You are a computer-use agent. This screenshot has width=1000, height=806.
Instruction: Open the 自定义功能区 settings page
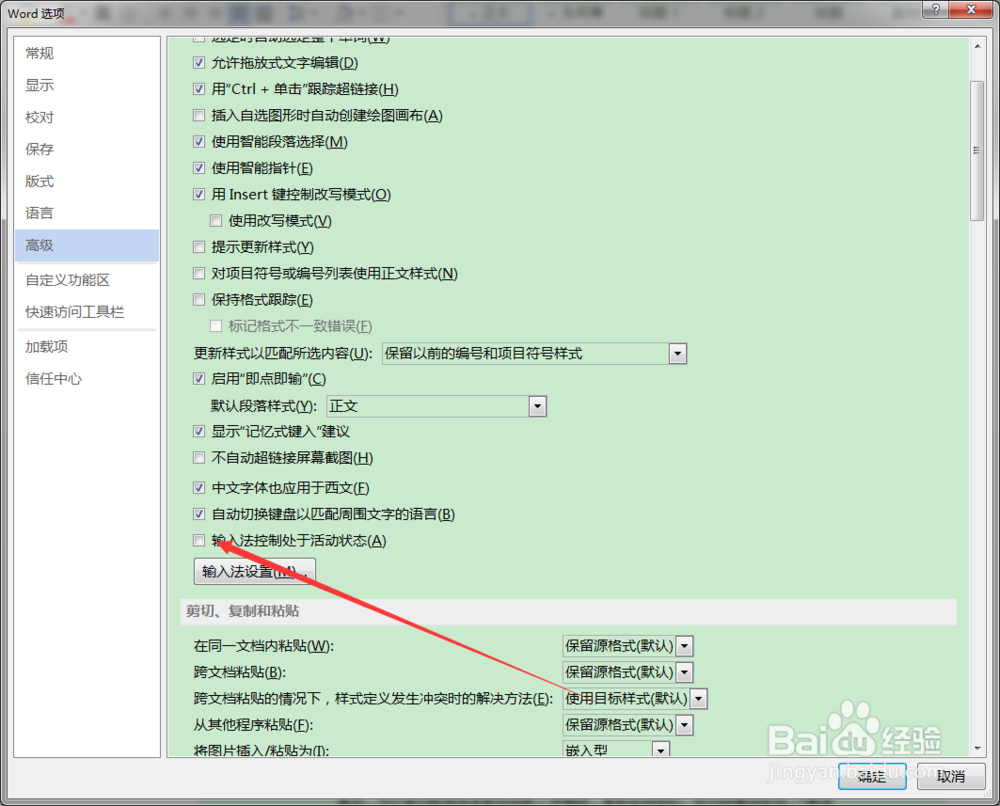point(67,279)
